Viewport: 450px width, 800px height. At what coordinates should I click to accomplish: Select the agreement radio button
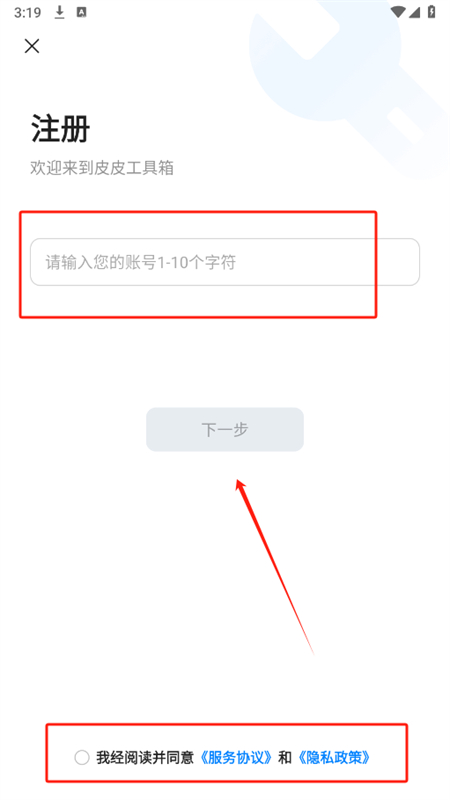click(82, 757)
